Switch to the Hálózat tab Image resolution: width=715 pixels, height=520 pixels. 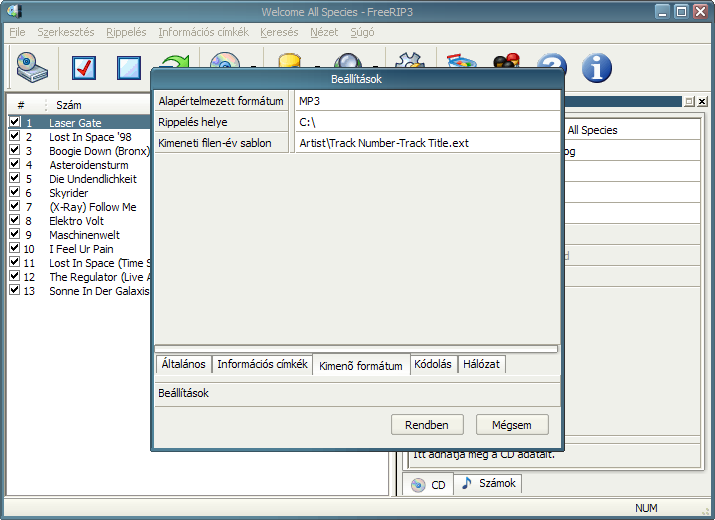tap(481, 364)
